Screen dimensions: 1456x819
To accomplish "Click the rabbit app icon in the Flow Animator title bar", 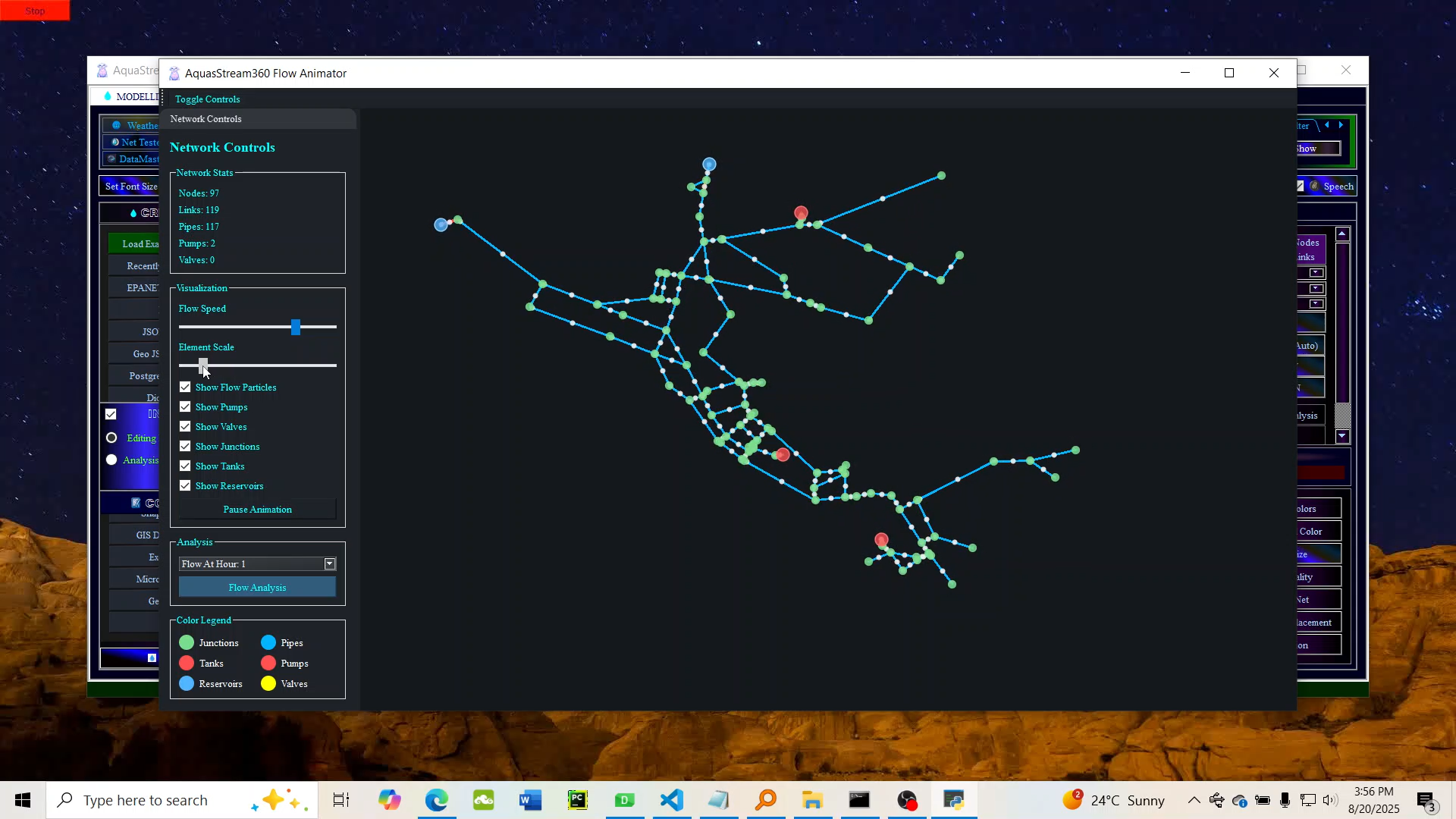I will (x=174, y=73).
